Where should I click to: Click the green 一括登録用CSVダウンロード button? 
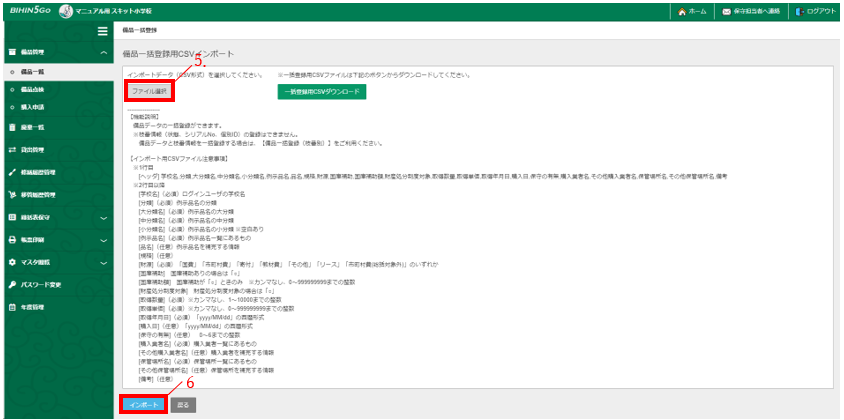pos(321,91)
